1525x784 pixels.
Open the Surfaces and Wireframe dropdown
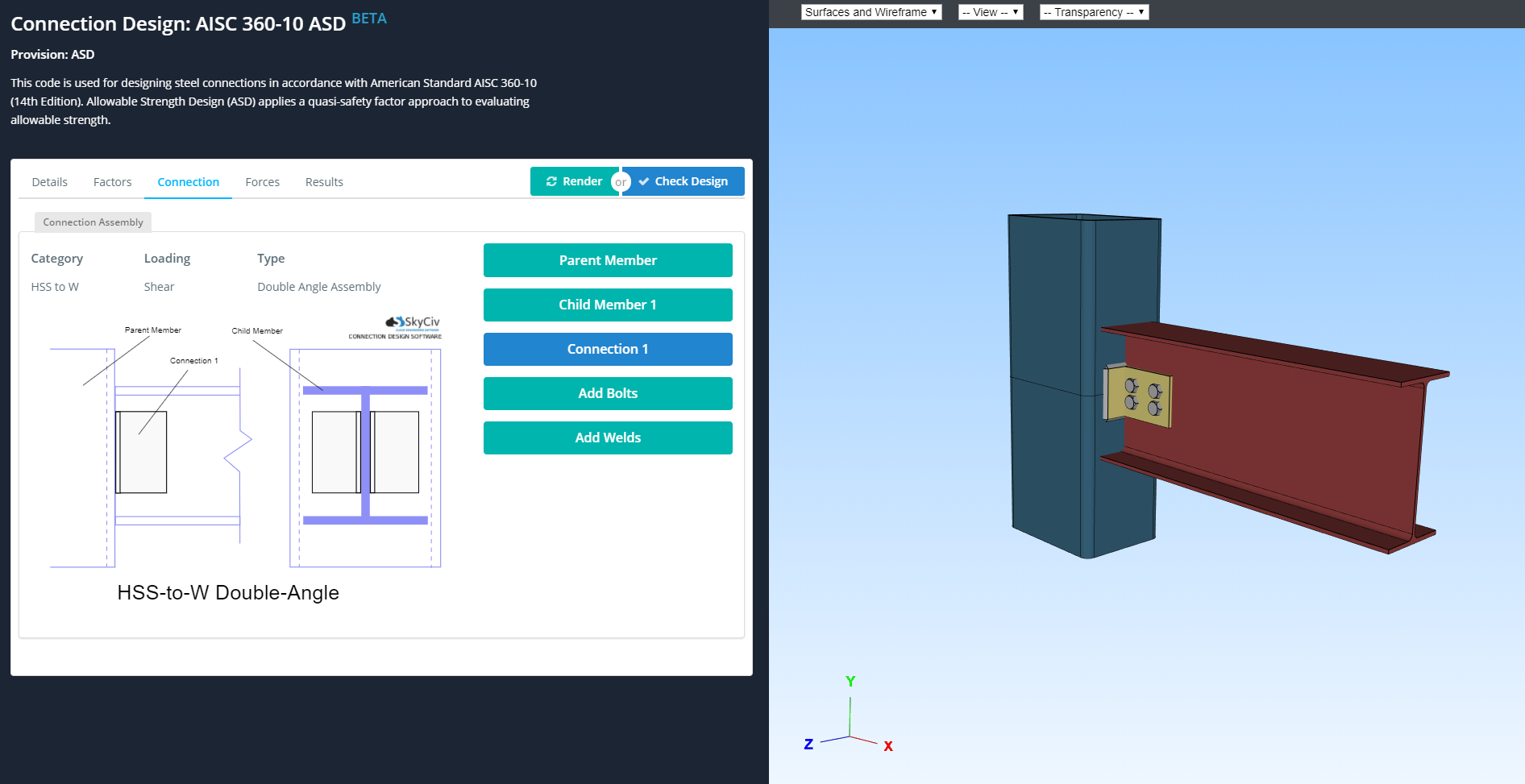coord(871,12)
